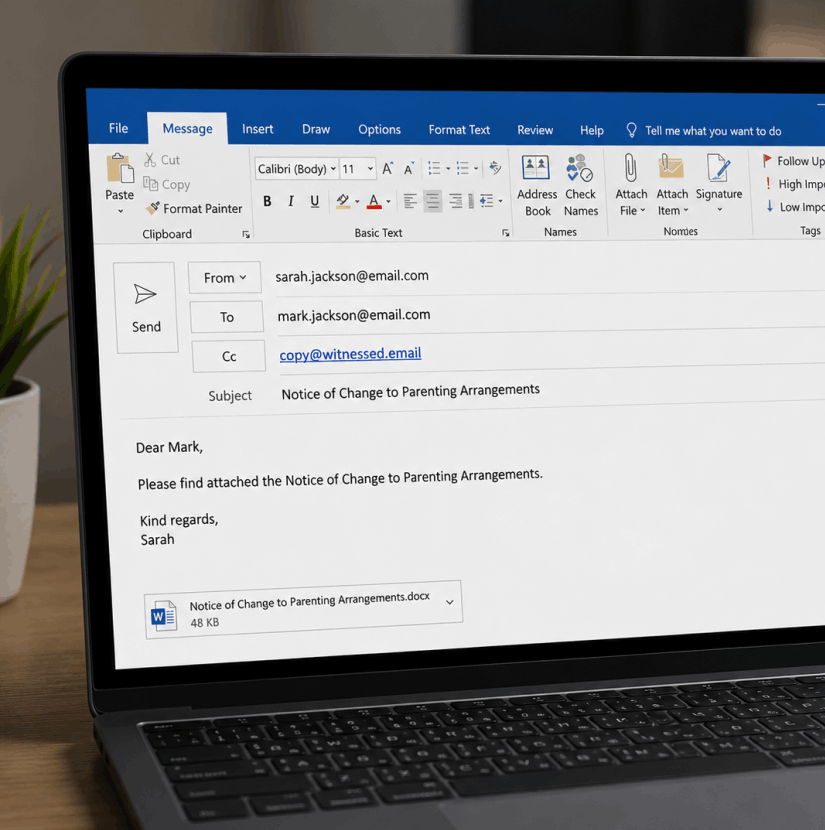
Task: Expand the From account dropdown
Action: tap(225, 277)
